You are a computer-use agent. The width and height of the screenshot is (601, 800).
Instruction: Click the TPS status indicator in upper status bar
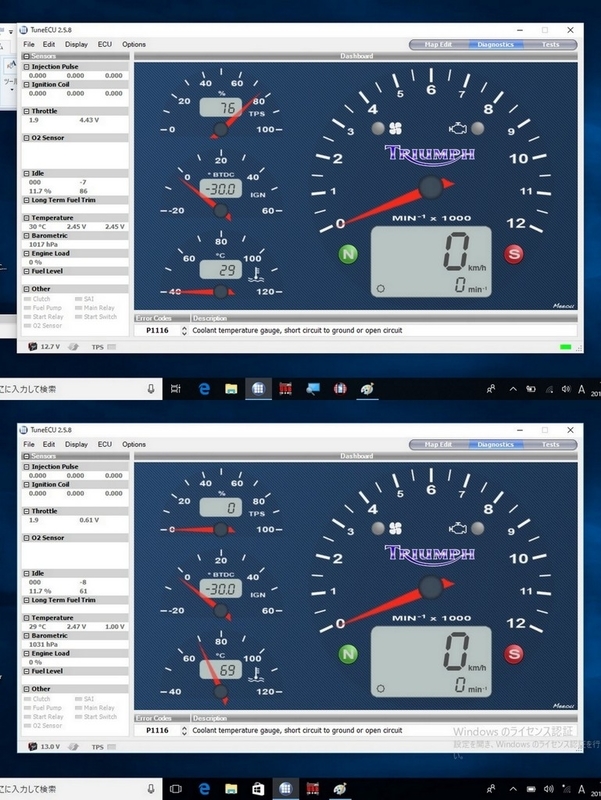[111, 347]
